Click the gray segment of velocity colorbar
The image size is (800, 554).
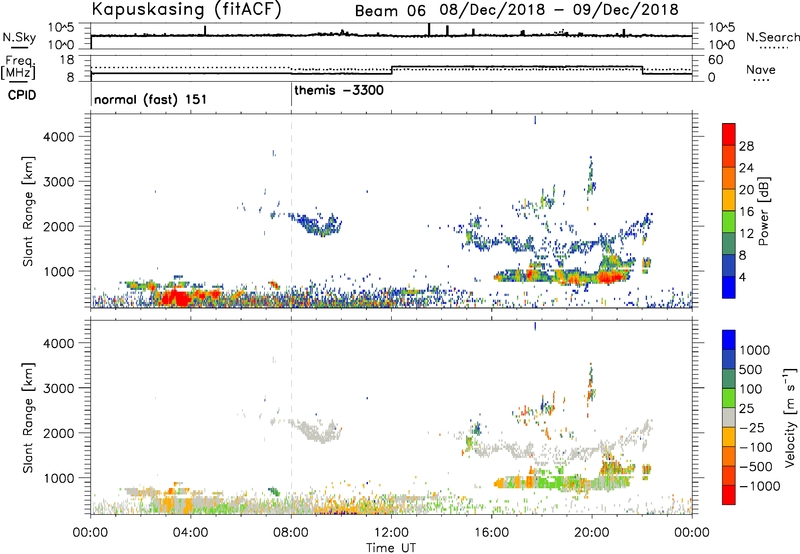[x=729, y=418]
